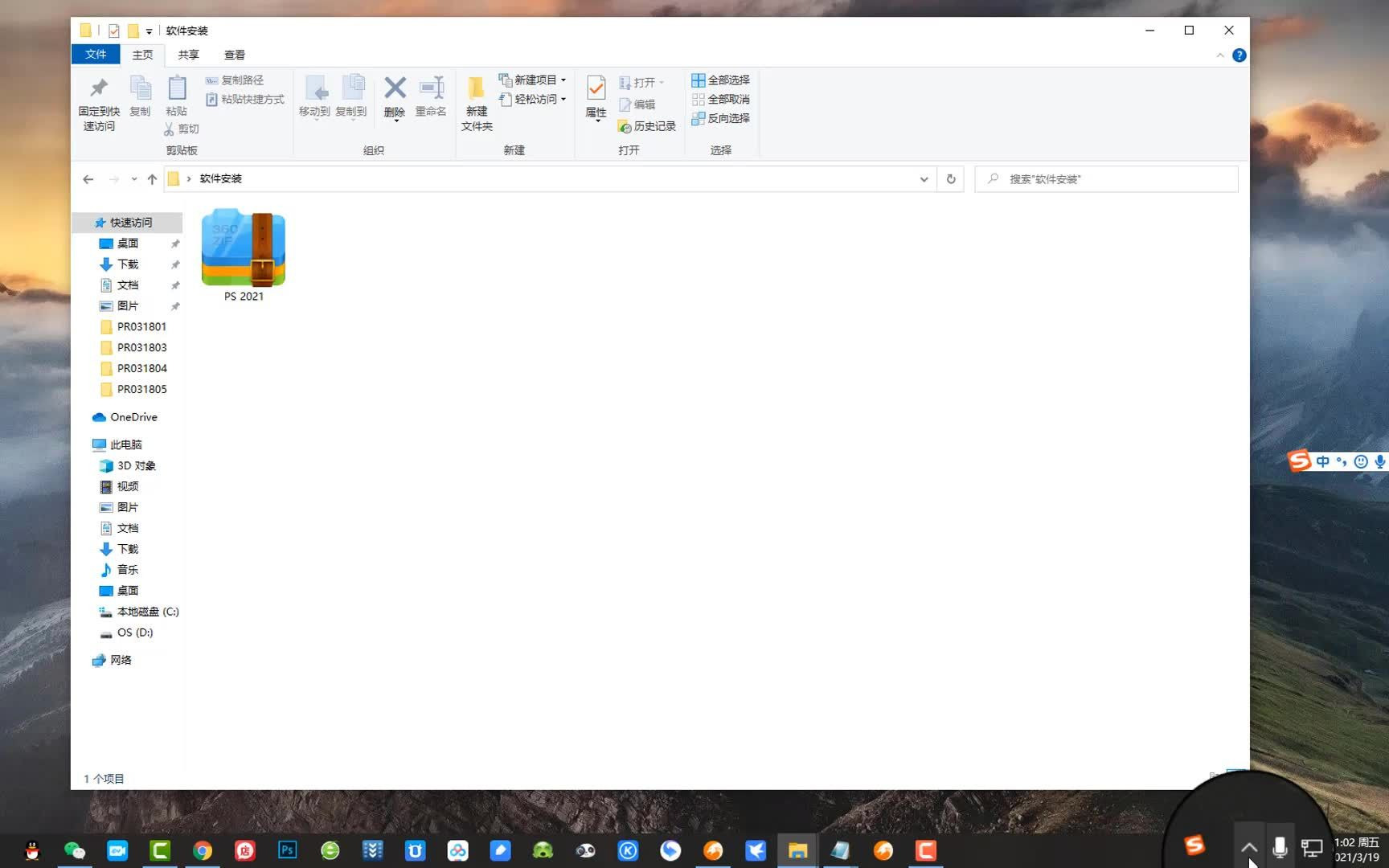This screenshot has height=868, width=1389.
Task: Open folder PR031805 in sidebar
Action: click(x=133, y=389)
